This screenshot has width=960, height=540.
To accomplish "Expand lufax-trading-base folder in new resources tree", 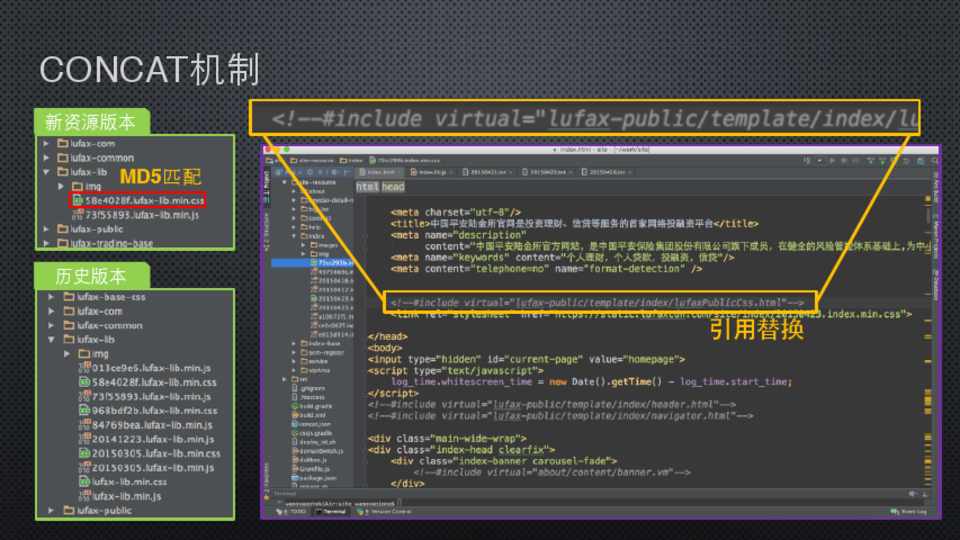I will click(46, 243).
